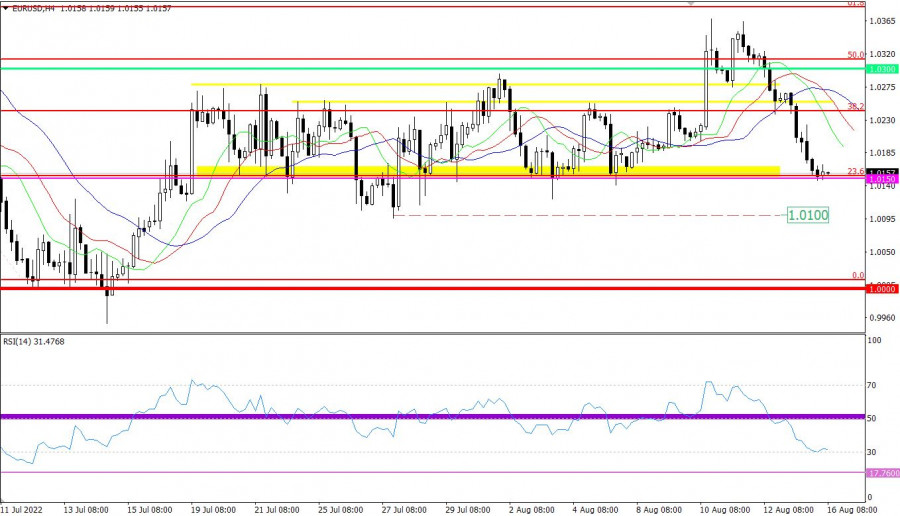Image resolution: width=900 pixels, height=516 pixels.
Task: Click the EURUSD,H4 symbol title
Action: click(x=36, y=8)
